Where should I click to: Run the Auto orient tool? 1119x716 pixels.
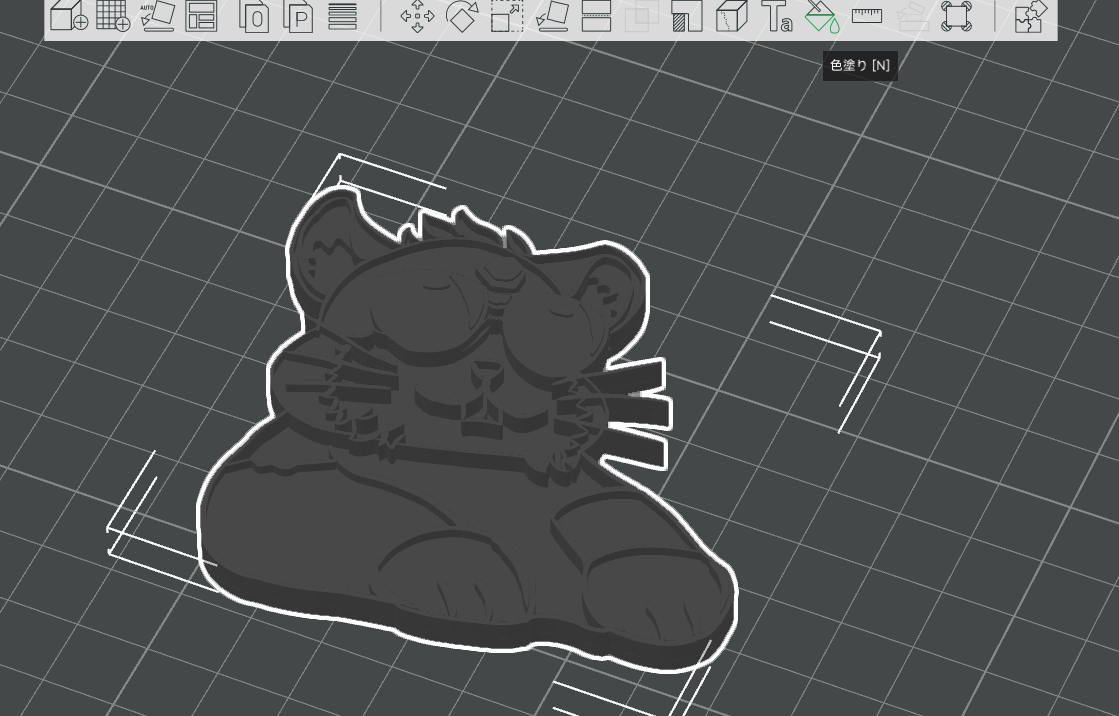pos(158,16)
